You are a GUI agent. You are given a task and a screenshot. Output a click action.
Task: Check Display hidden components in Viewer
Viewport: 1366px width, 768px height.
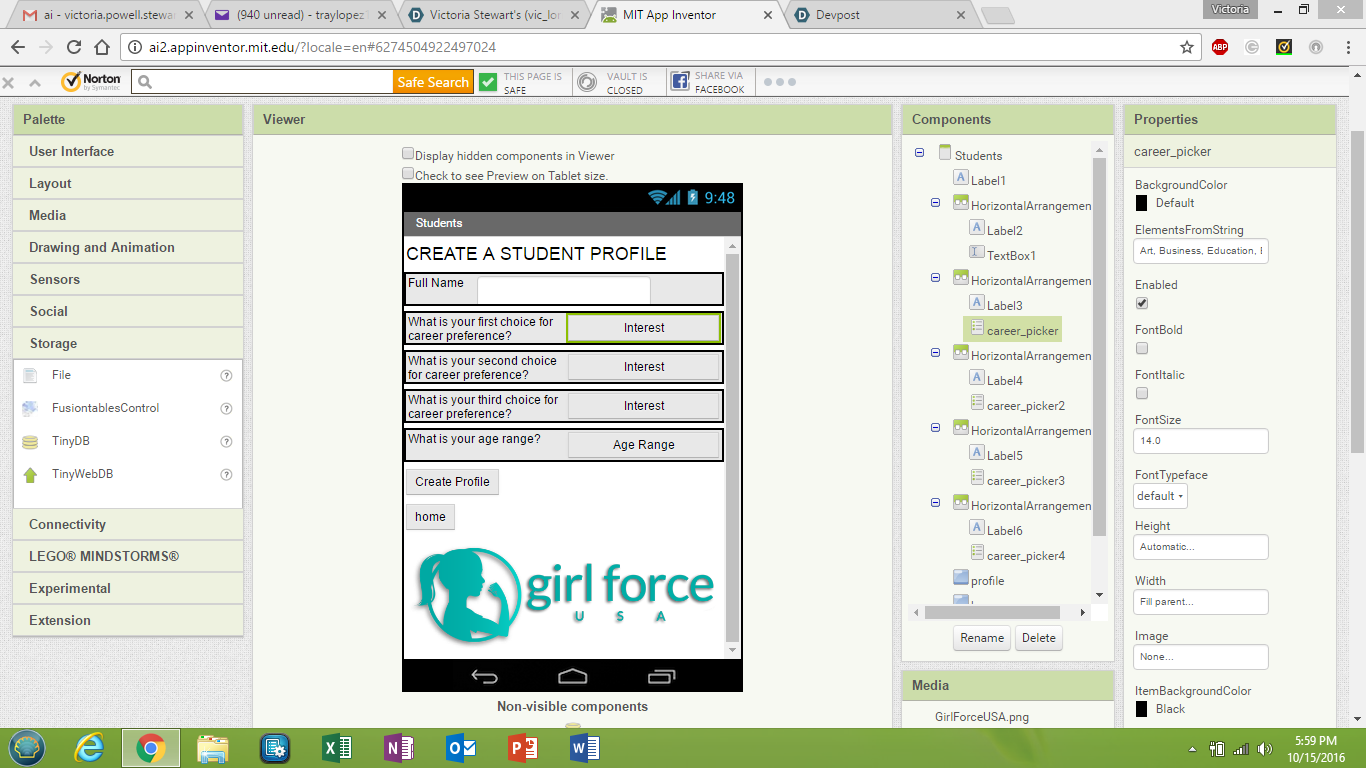point(408,153)
